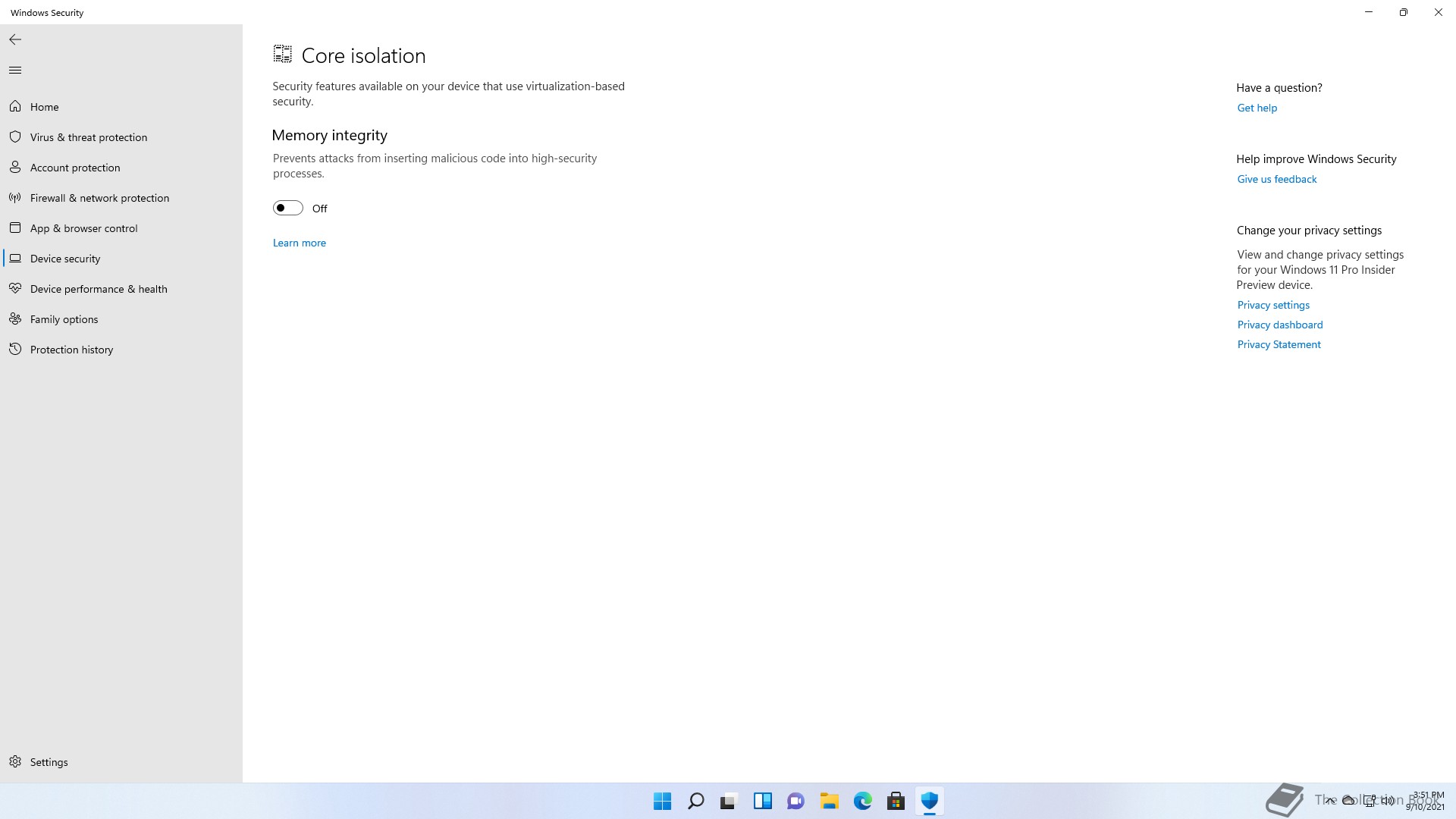Open the Windows Start menu
This screenshot has width=1456, height=819.
point(662,801)
